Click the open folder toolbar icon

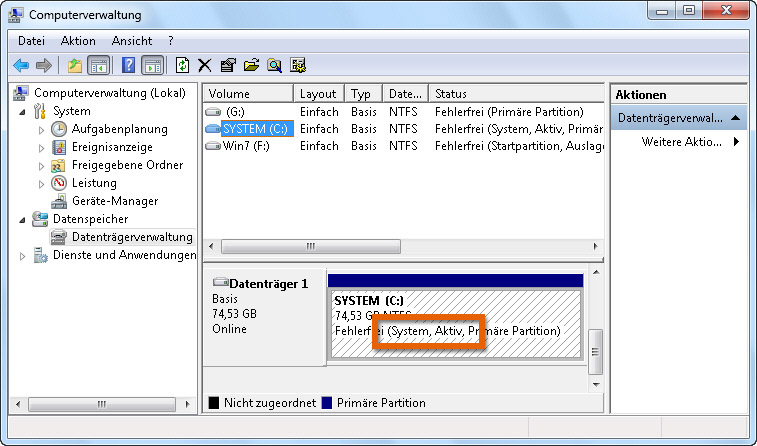[x=250, y=65]
